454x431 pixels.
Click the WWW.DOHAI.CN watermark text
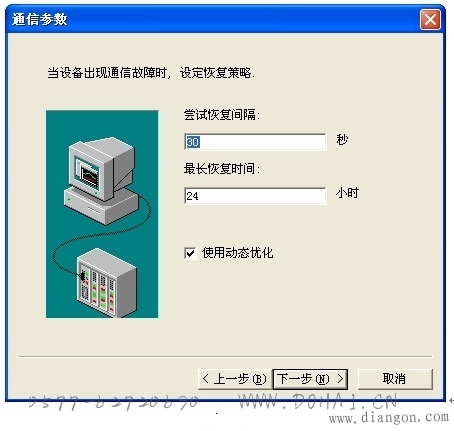(318, 401)
